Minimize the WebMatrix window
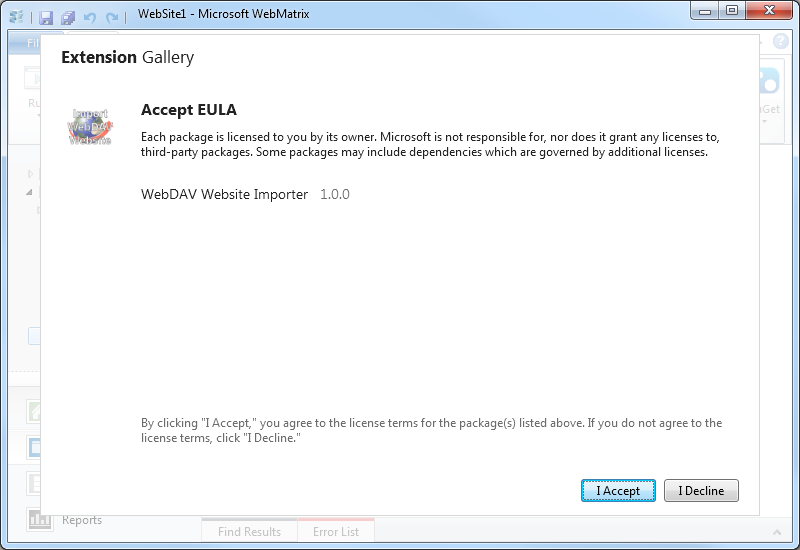This screenshot has width=800, height=550. [706, 10]
